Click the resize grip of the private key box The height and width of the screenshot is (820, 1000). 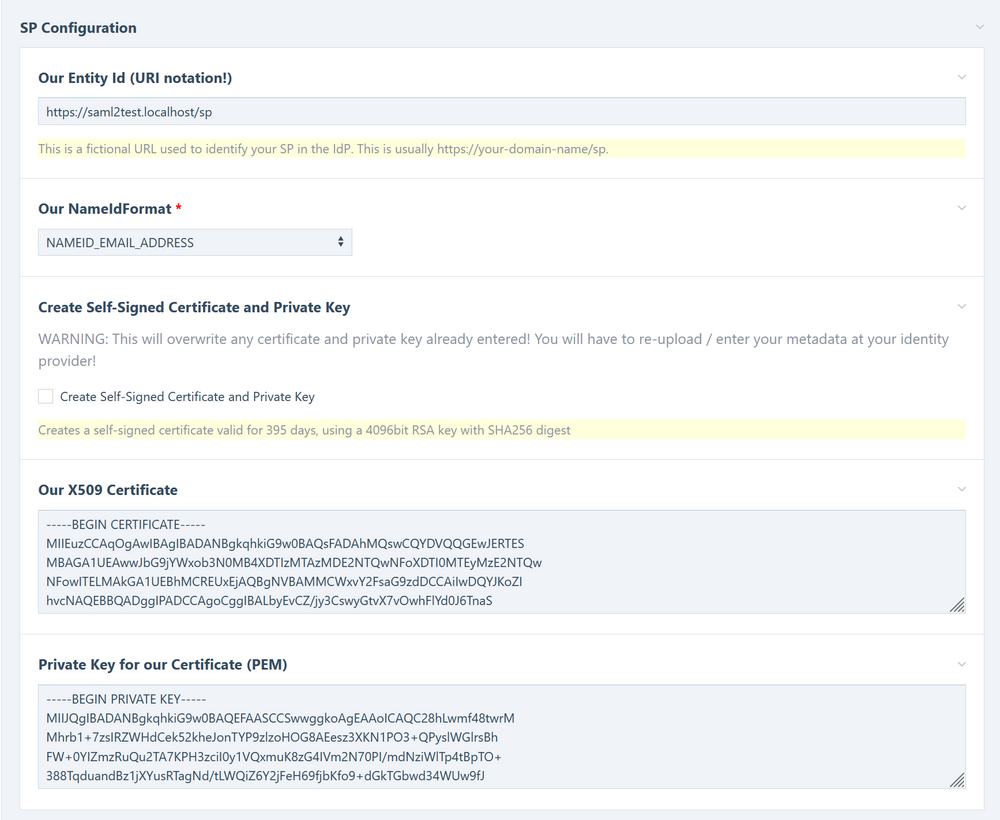pos(957,781)
